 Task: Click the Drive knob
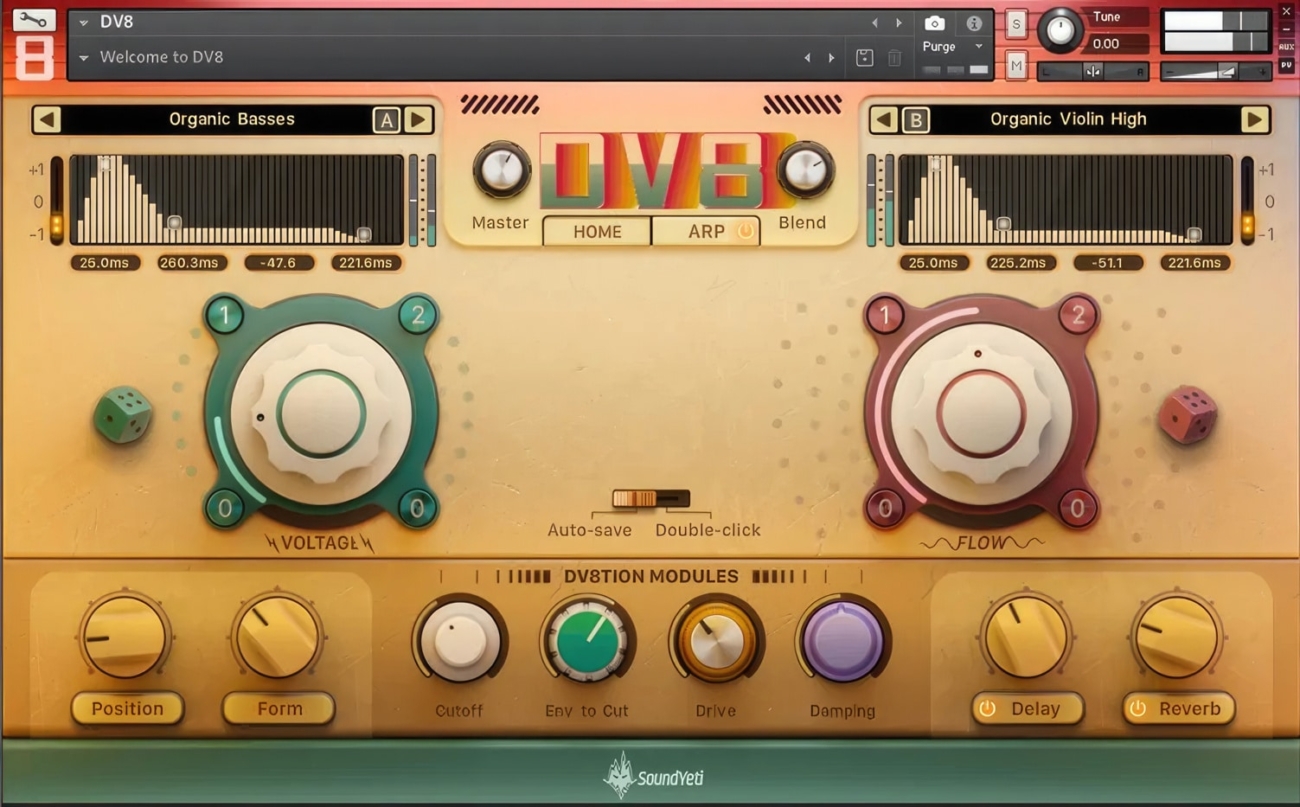click(716, 641)
